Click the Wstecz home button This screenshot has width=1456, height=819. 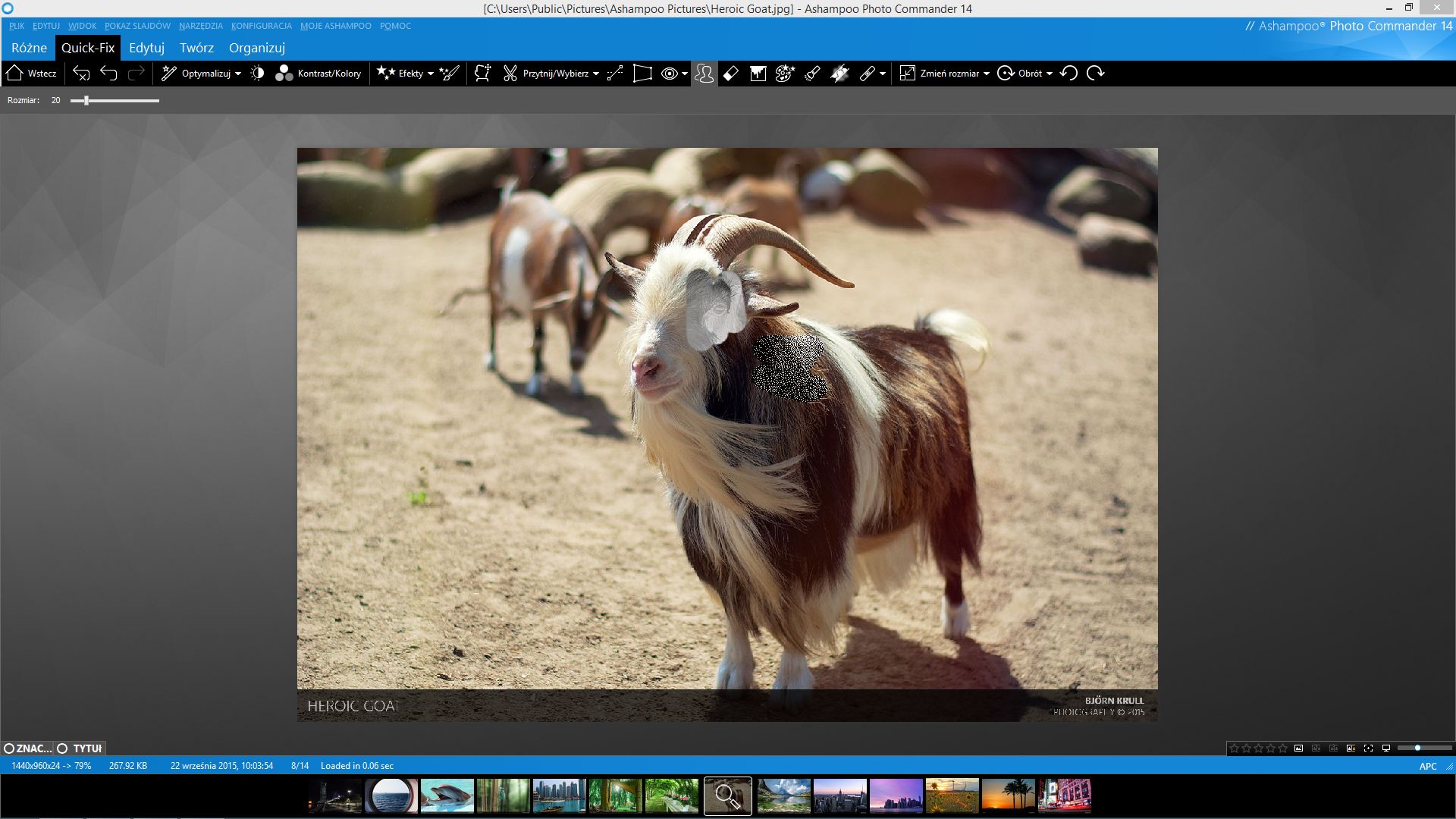click(x=31, y=74)
